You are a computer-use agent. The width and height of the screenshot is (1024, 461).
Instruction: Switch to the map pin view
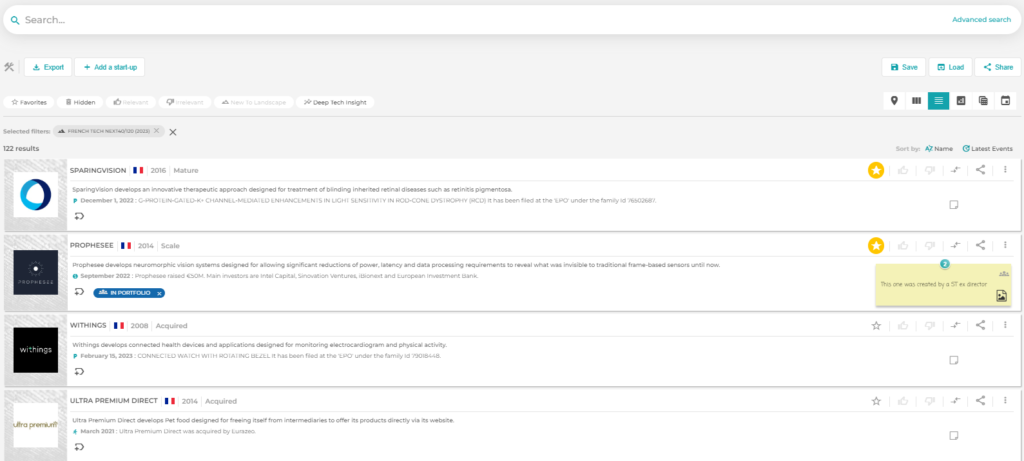tap(894, 101)
